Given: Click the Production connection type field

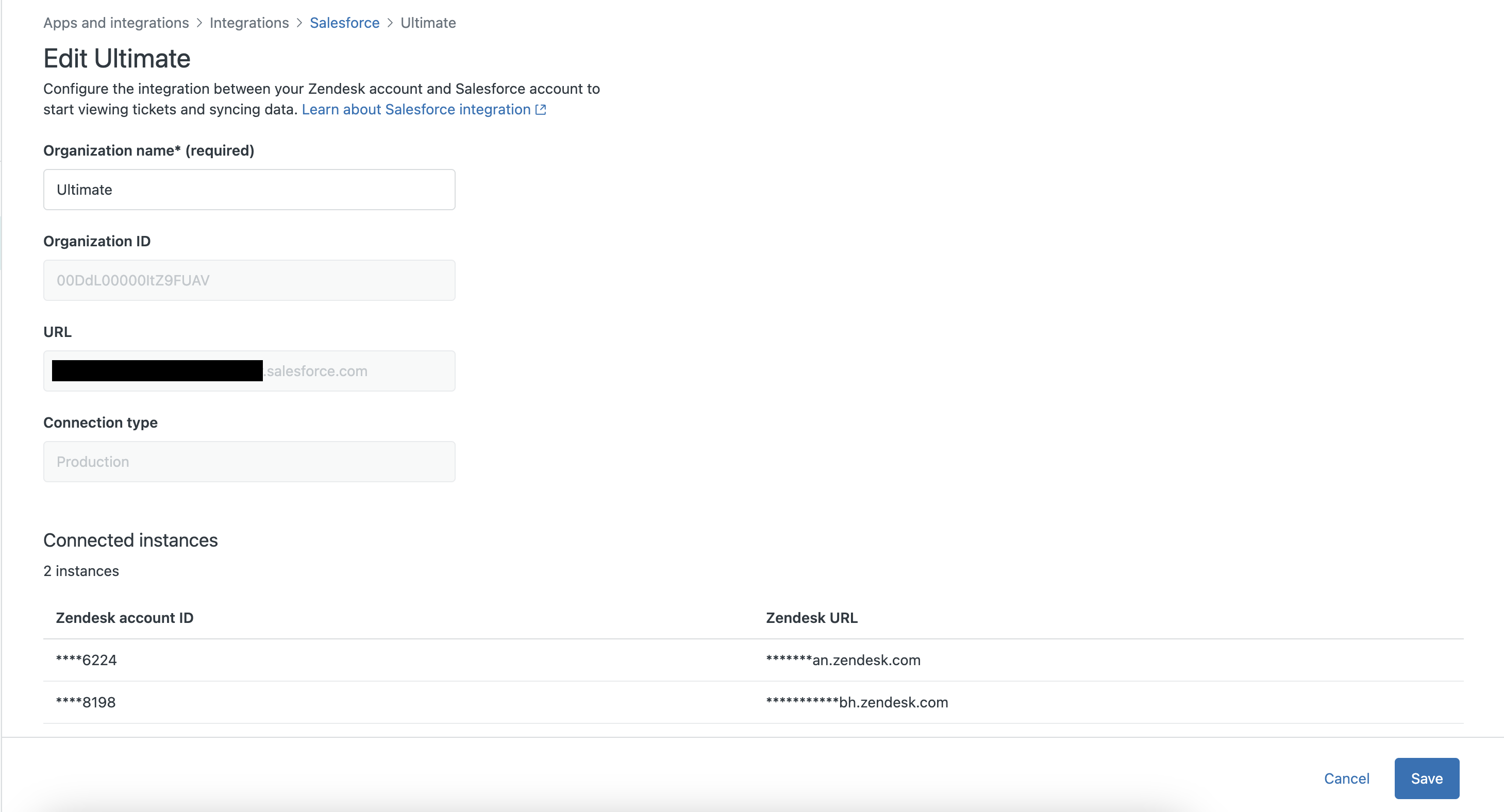Looking at the screenshot, I should [x=249, y=462].
